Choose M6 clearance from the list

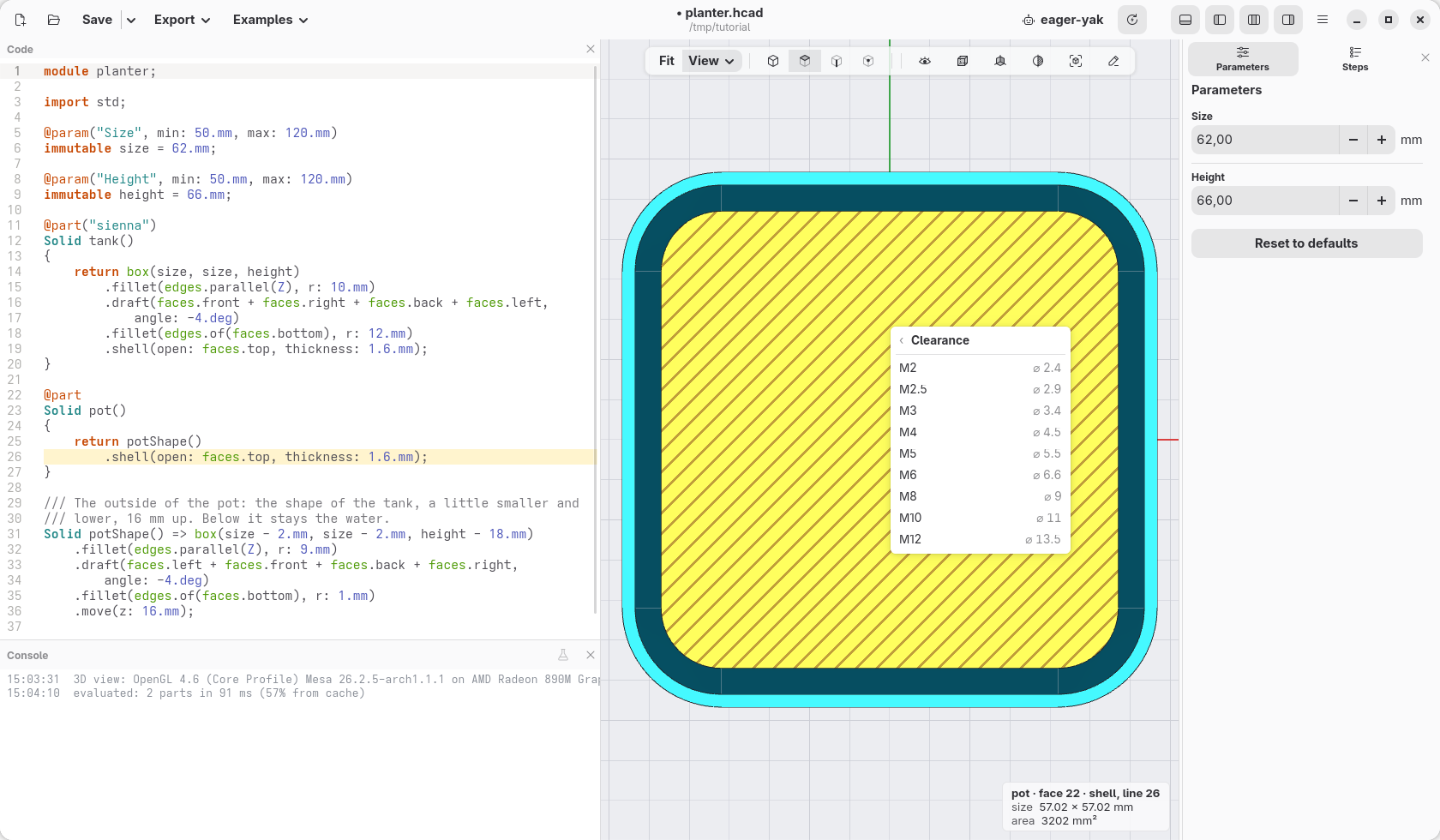click(x=981, y=475)
